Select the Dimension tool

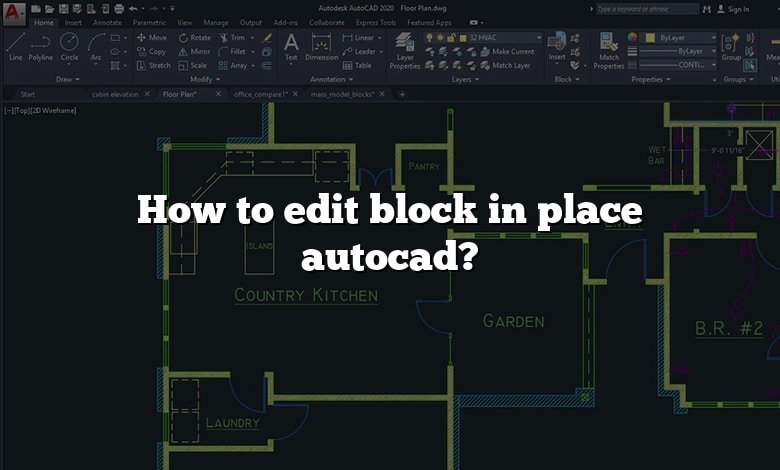tap(321, 46)
